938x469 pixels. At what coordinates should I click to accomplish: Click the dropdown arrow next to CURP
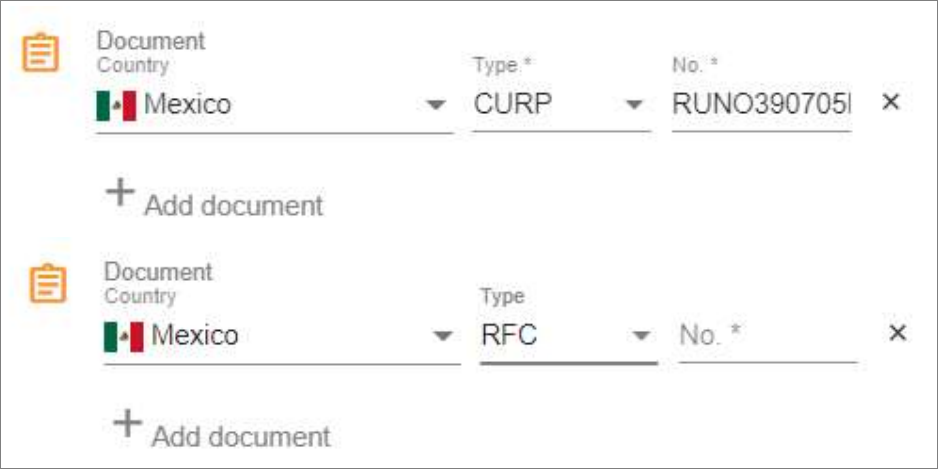tap(634, 105)
